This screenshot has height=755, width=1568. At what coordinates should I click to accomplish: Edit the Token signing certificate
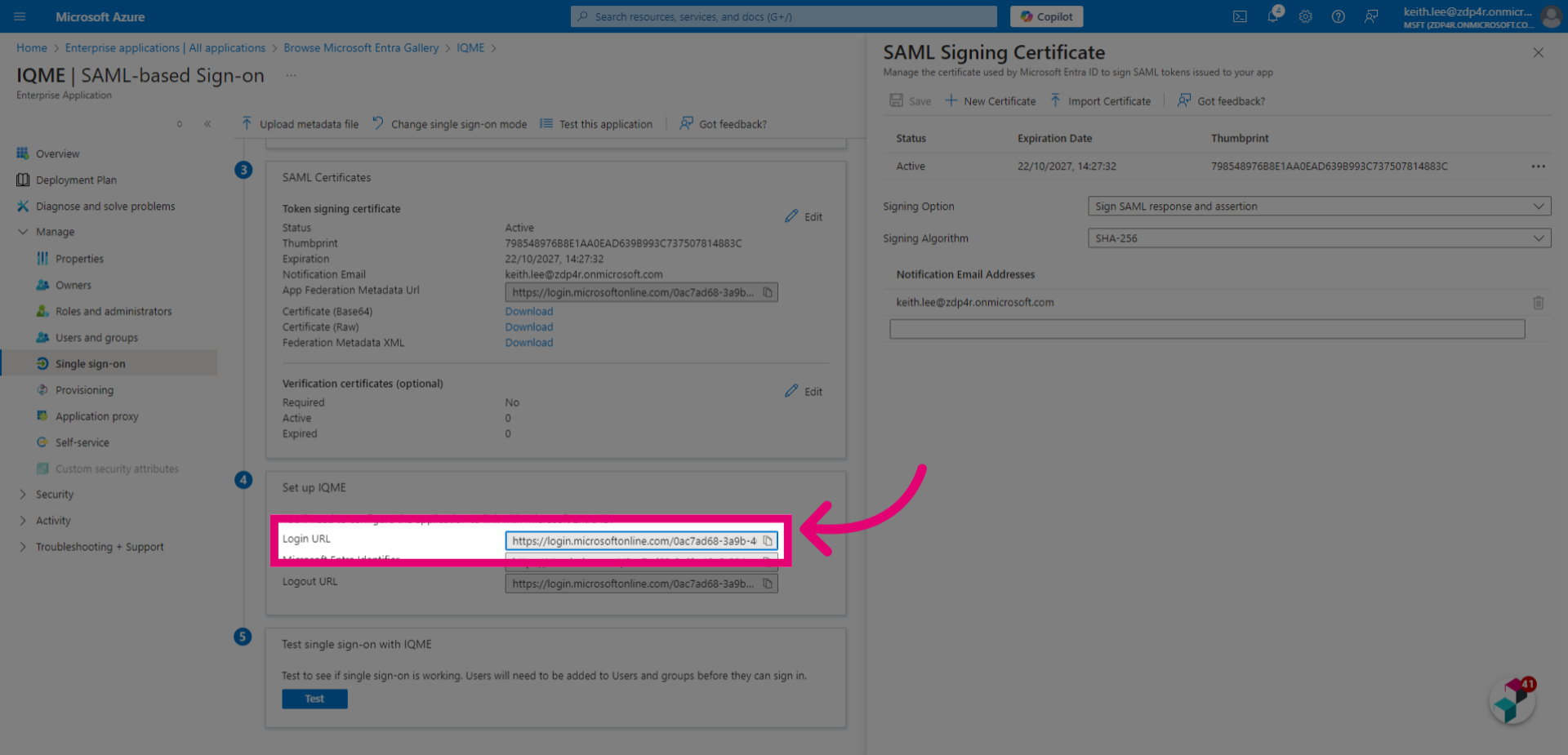point(804,216)
